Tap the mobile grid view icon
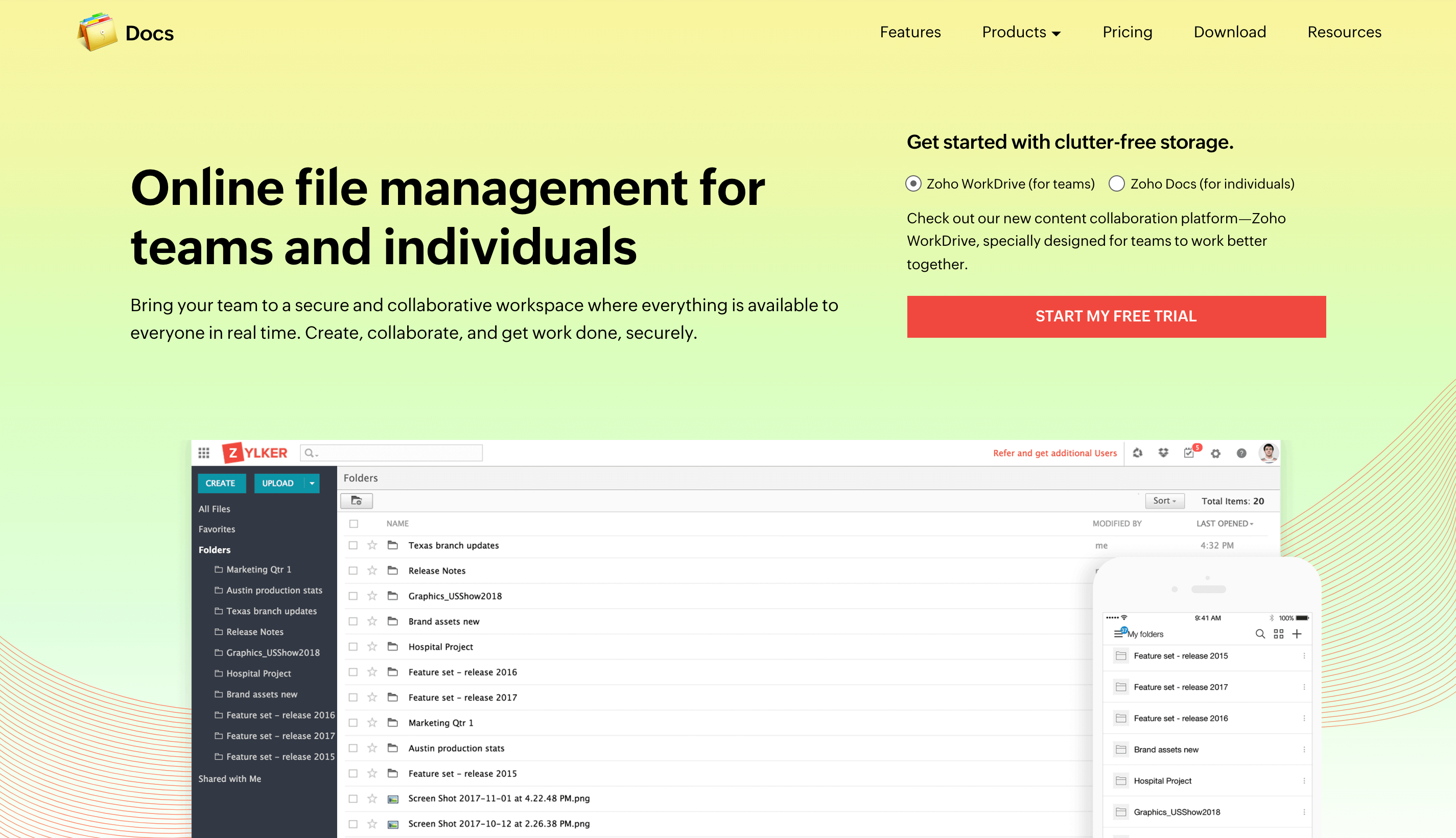 [x=1278, y=634]
